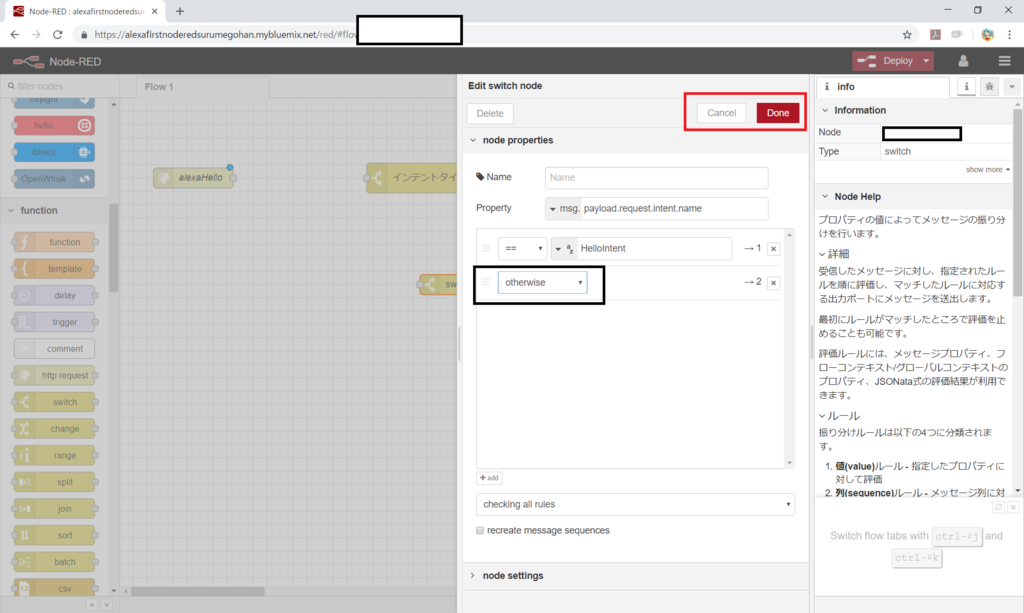Enable recreate message sequences checkbox
The width and height of the screenshot is (1024, 613).
480,530
